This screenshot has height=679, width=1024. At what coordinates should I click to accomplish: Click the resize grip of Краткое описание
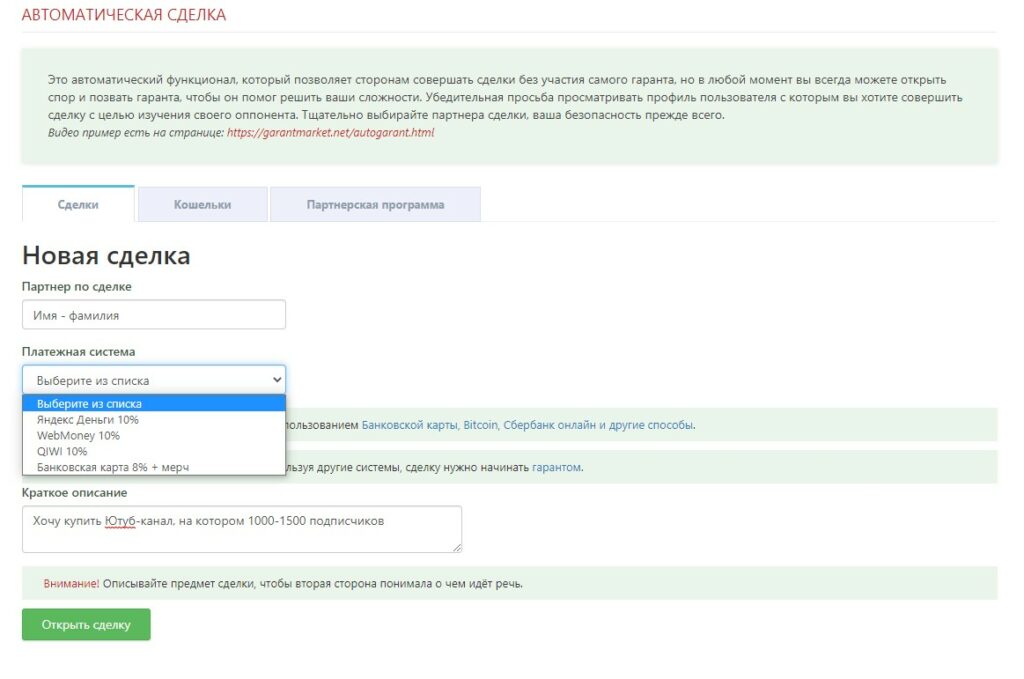(457, 547)
